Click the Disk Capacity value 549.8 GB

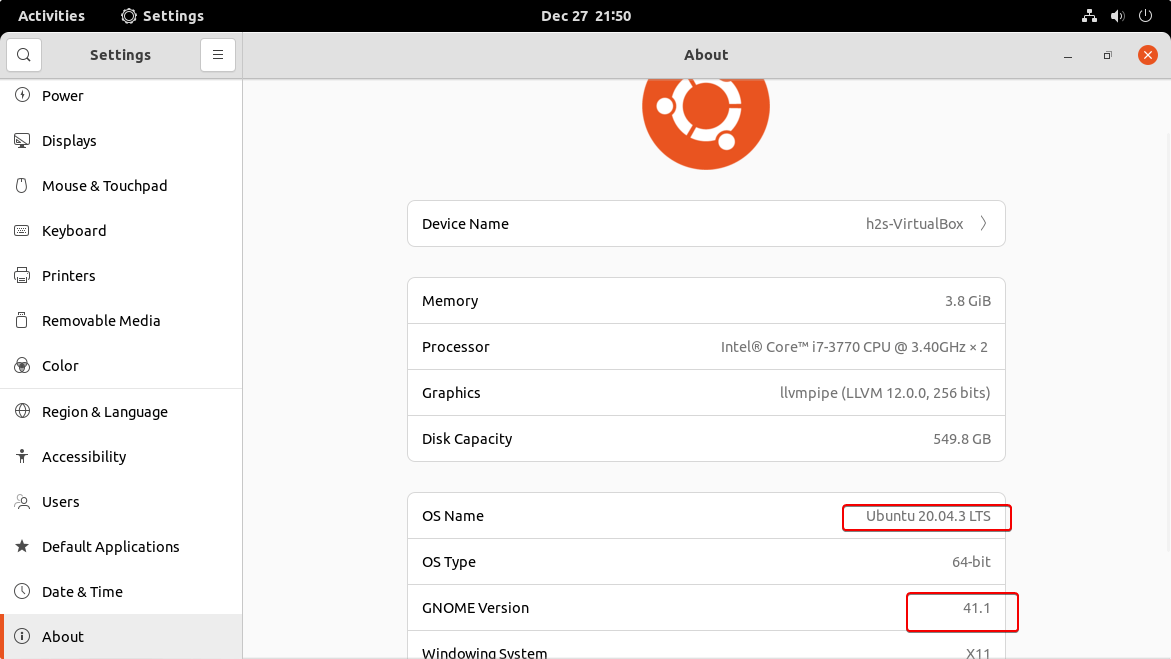point(962,439)
